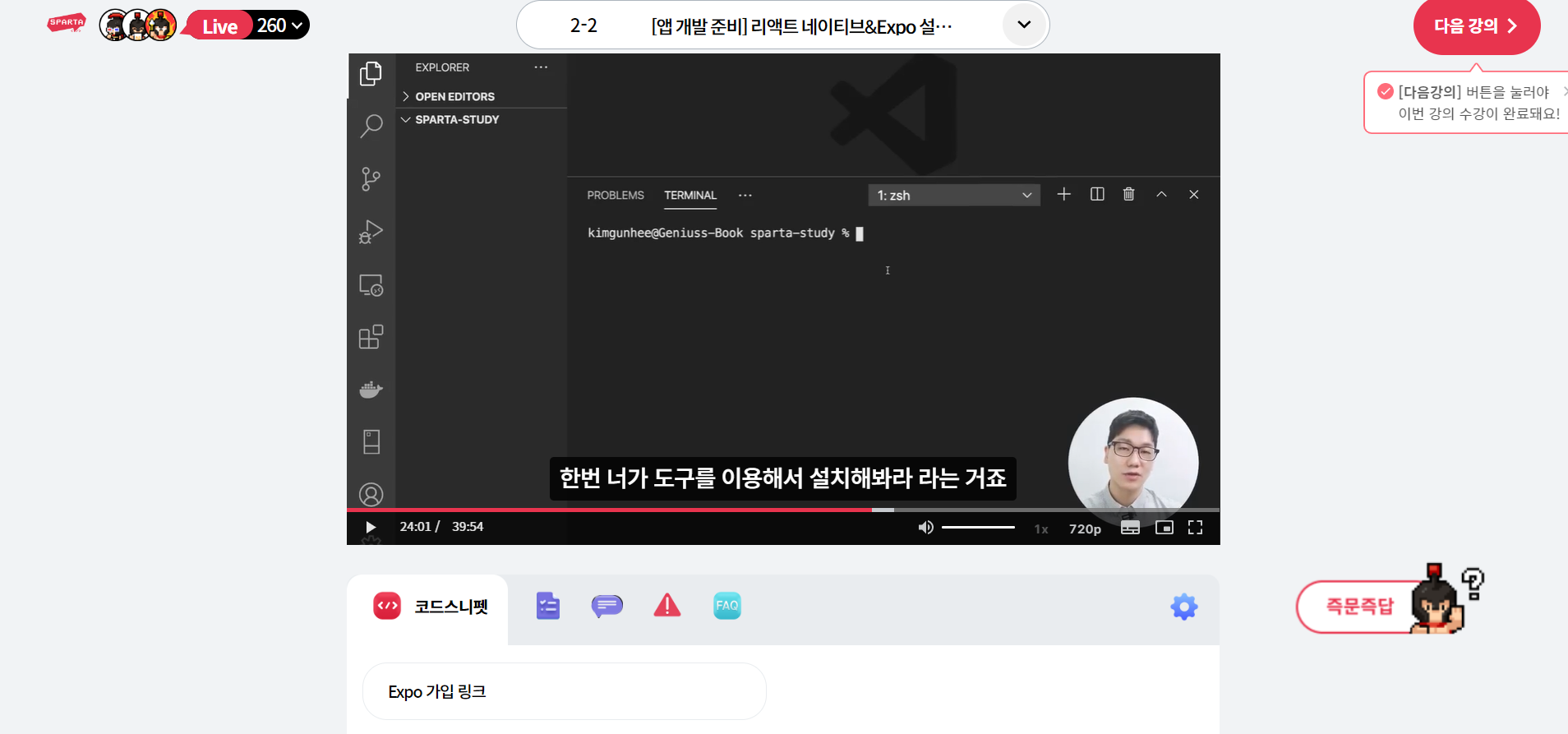Mute the video volume speaker icon
This screenshot has height=734, width=1568.
tap(925, 527)
